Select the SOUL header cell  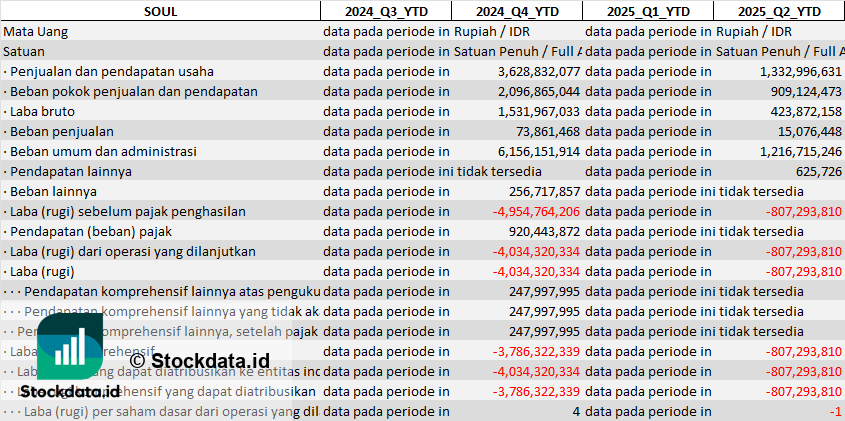pos(160,11)
